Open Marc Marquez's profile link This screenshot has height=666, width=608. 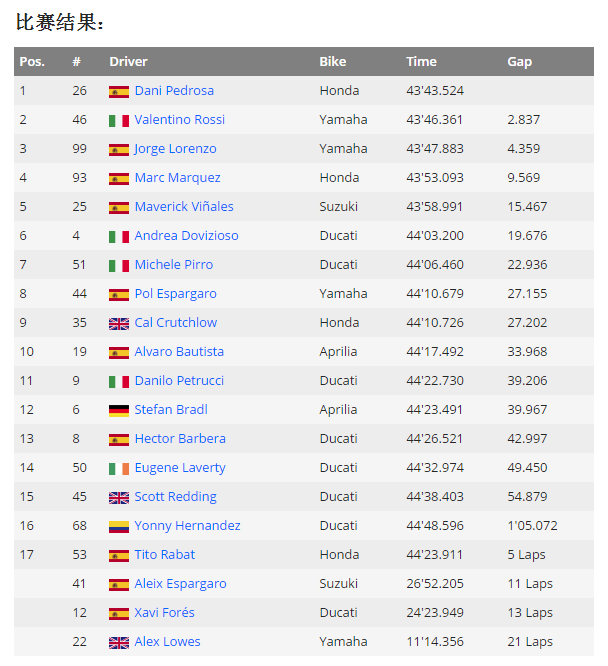tap(177, 178)
